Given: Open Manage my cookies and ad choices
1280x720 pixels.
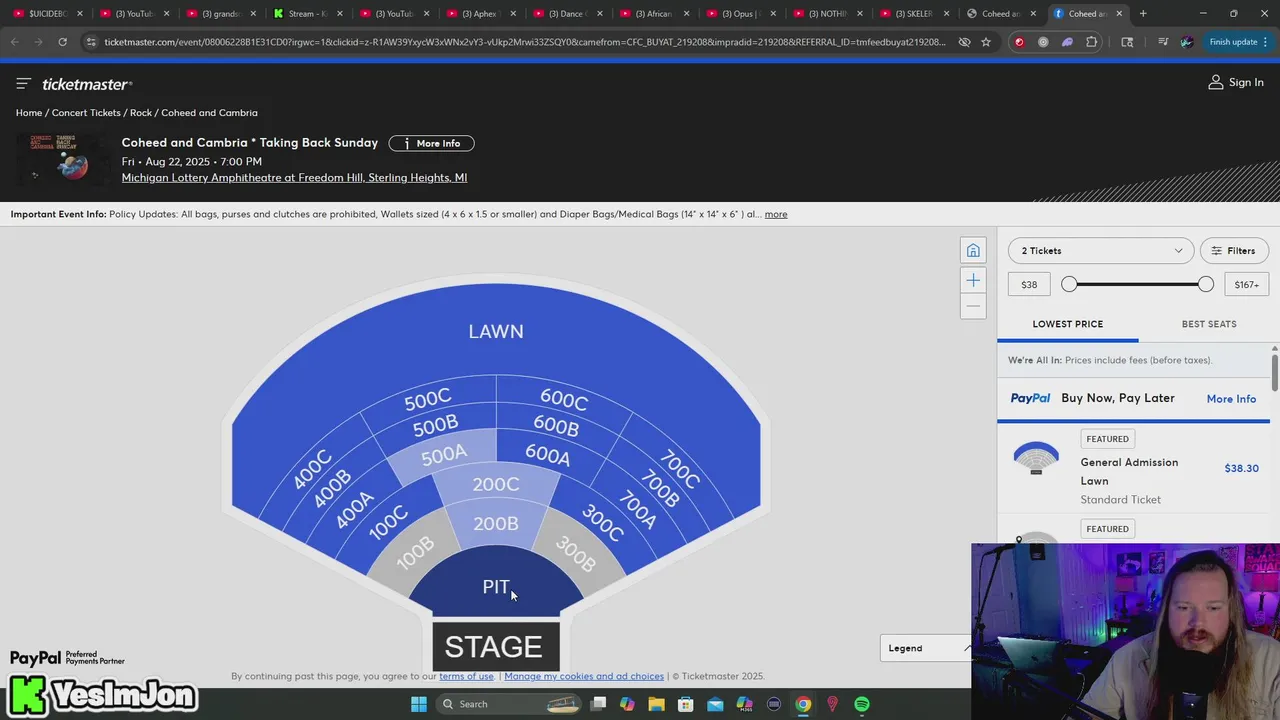Looking at the screenshot, I should point(584,676).
